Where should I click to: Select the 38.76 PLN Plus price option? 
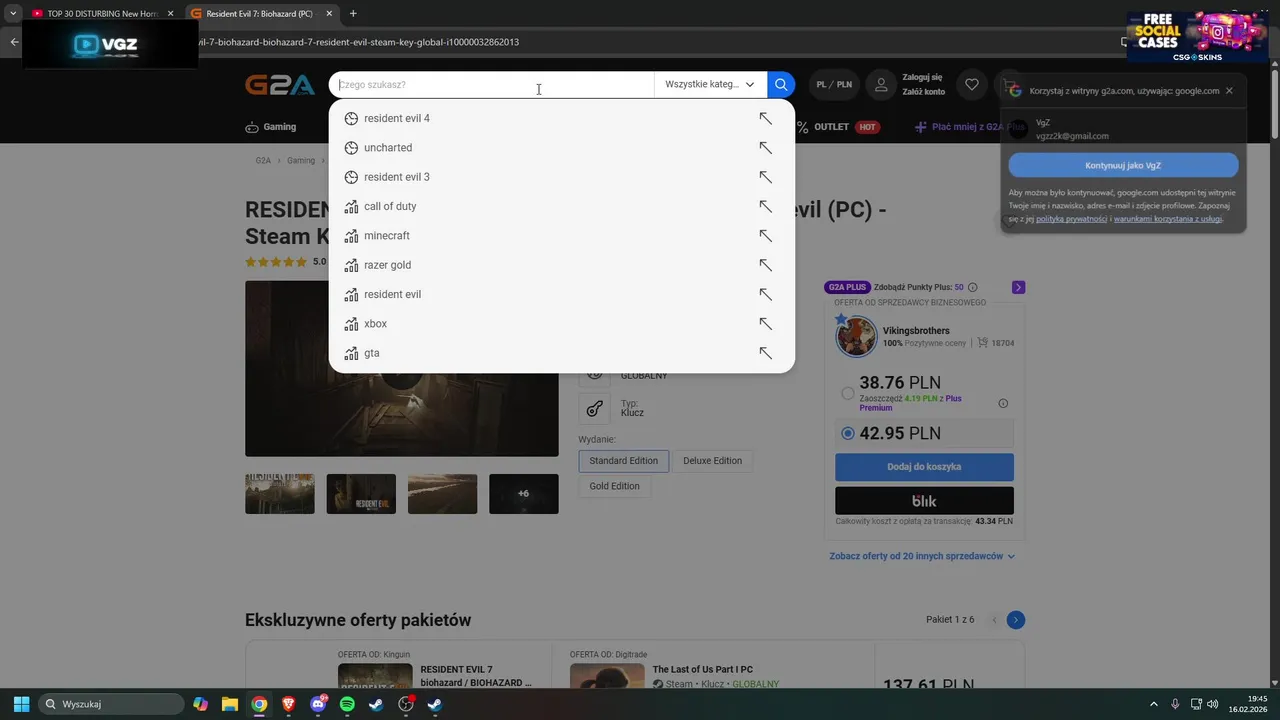[848, 393]
